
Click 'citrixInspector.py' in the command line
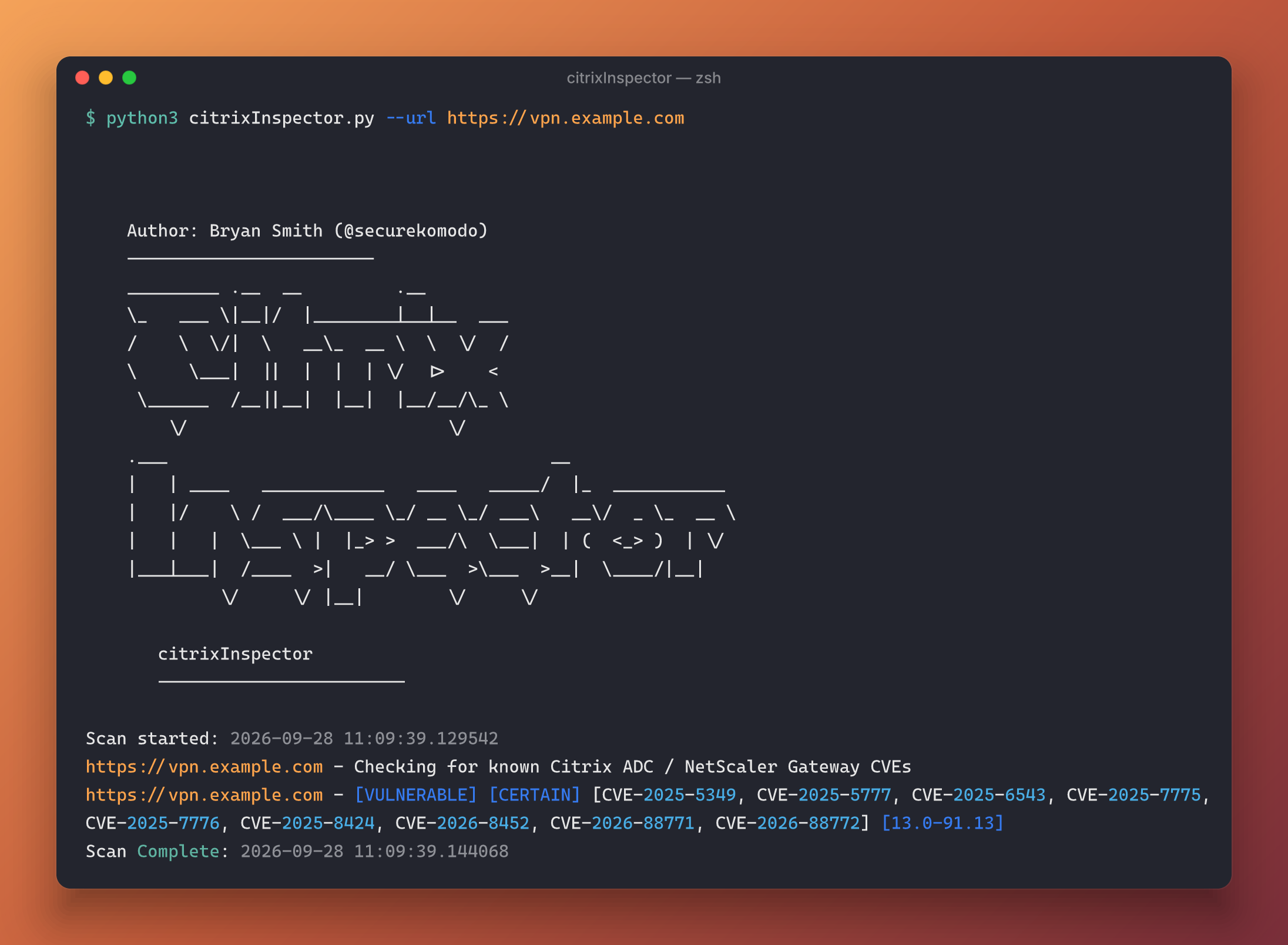tap(281, 119)
